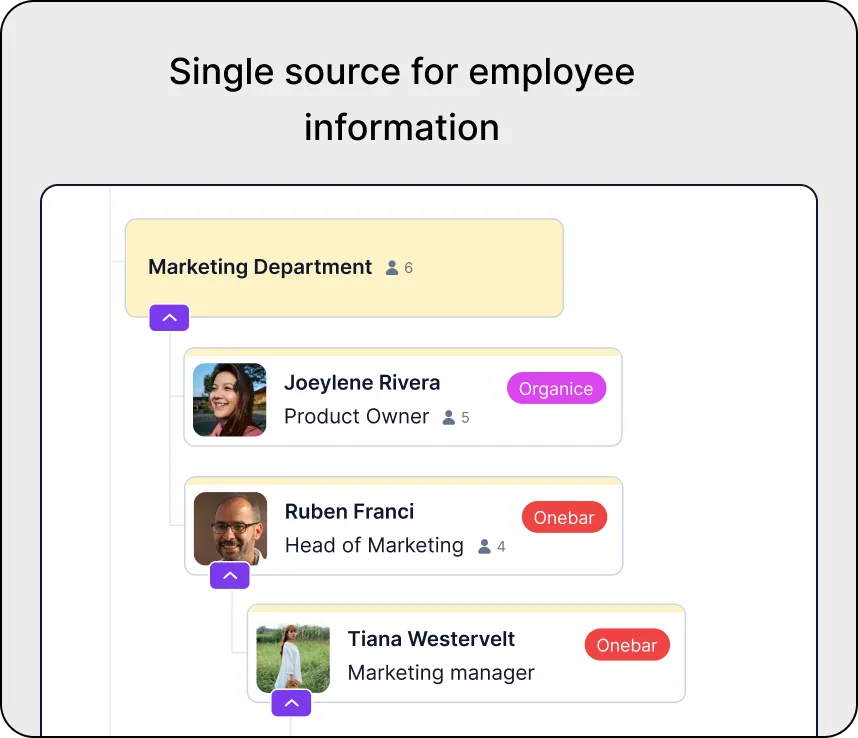Click the person icon next to Product Owner
The height and width of the screenshot is (738, 858).
(x=447, y=418)
